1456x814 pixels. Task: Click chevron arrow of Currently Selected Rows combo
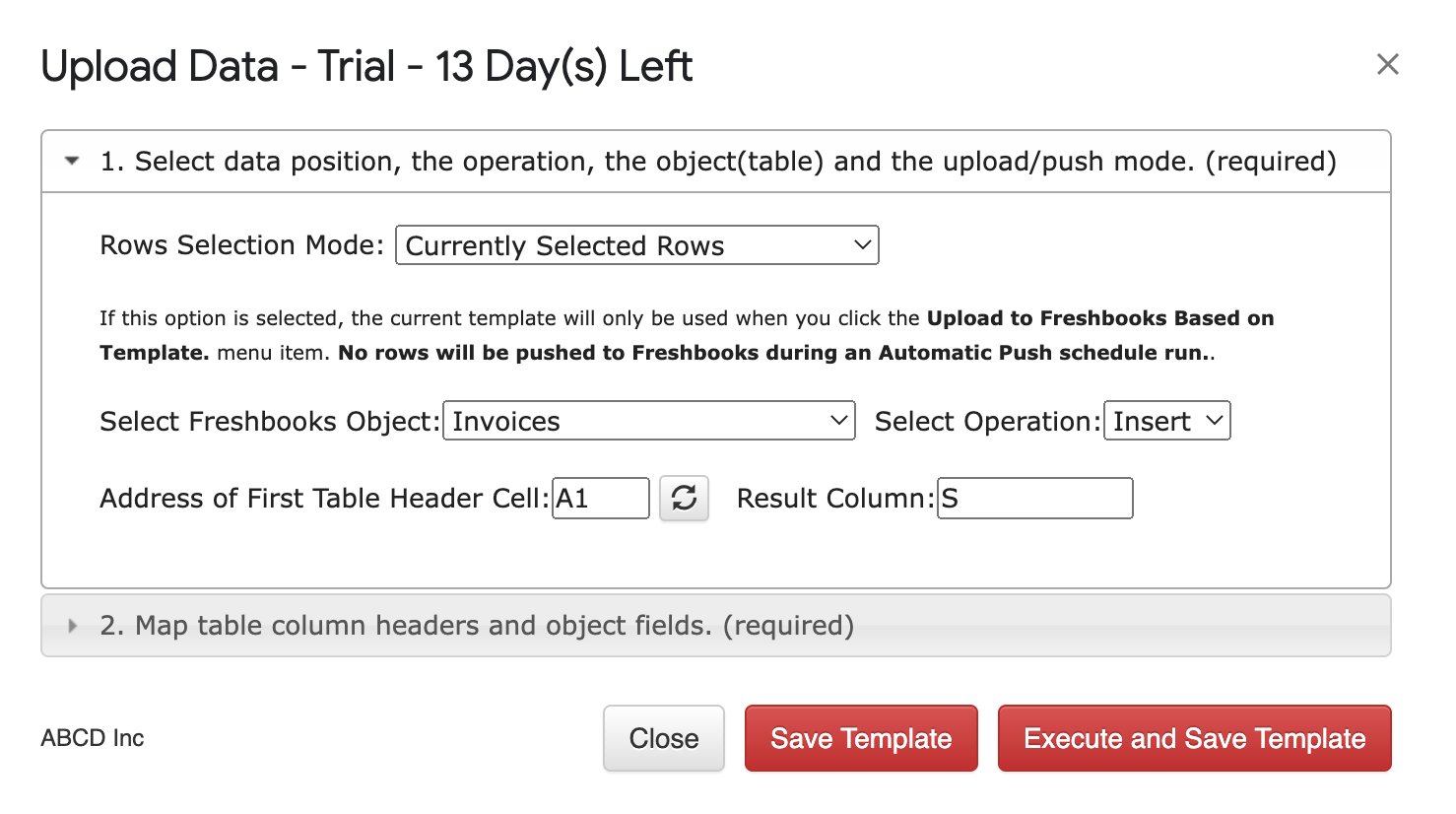tap(862, 244)
